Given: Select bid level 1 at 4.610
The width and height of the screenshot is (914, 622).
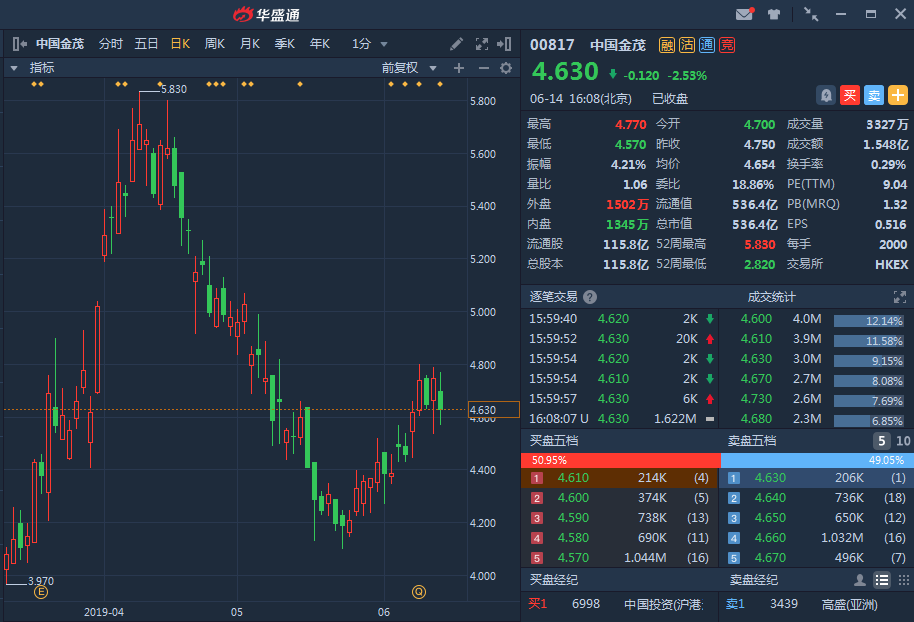Looking at the screenshot, I should pos(620,478).
